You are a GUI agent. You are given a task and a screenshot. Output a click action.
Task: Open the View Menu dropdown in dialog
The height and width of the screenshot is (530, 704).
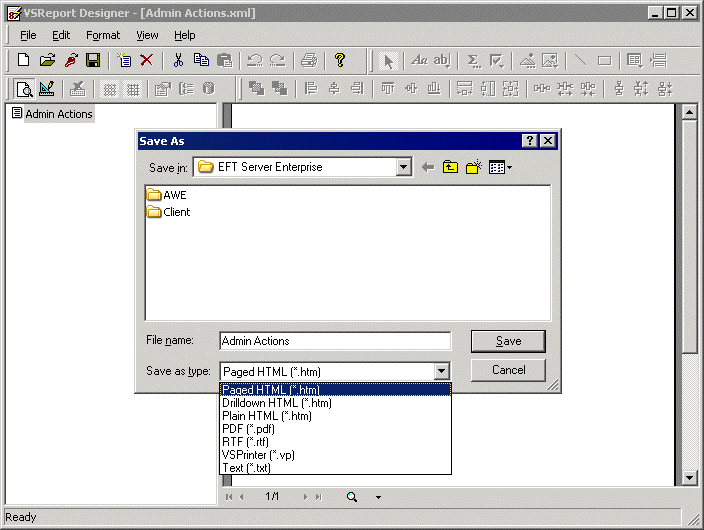point(500,168)
